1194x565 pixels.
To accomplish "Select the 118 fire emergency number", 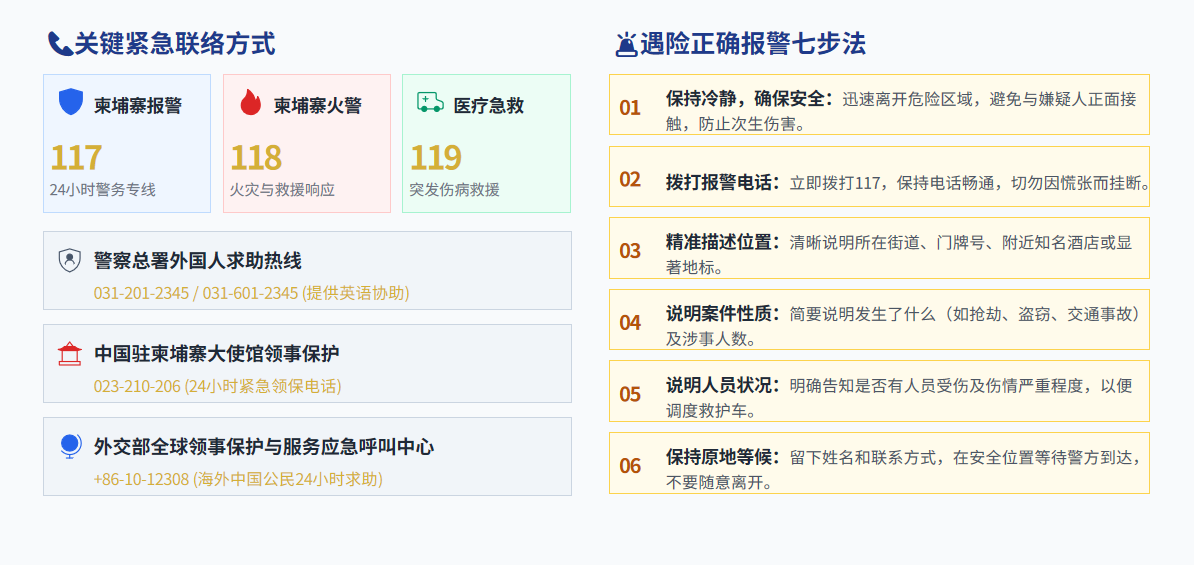I will (x=256, y=158).
